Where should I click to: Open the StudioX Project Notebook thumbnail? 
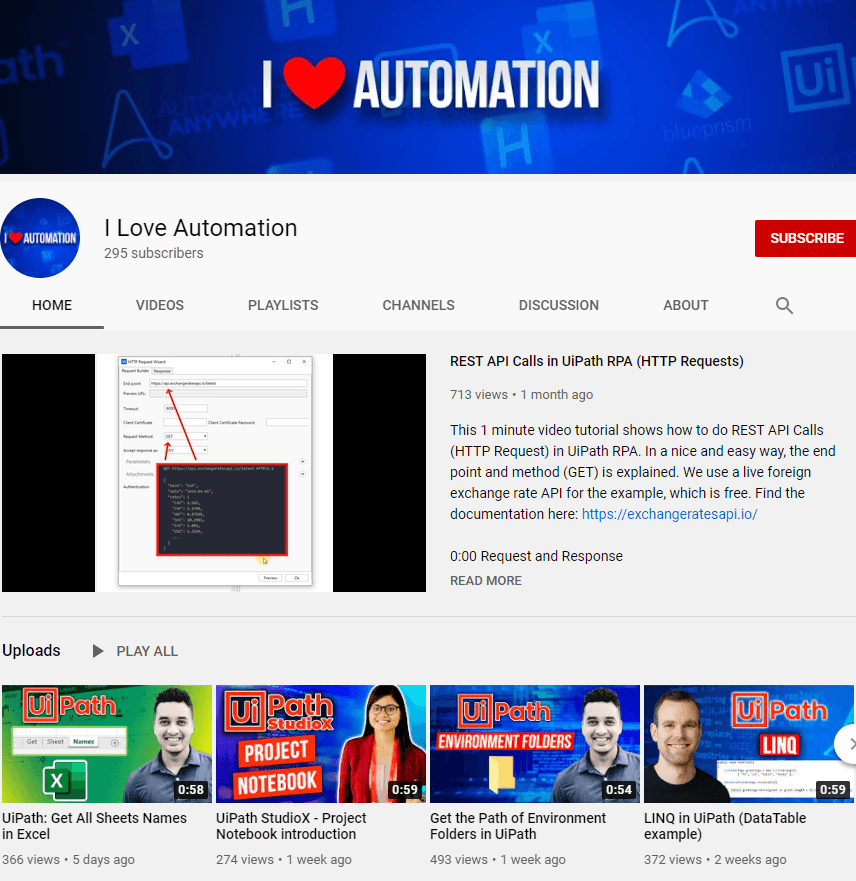(321, 743)
